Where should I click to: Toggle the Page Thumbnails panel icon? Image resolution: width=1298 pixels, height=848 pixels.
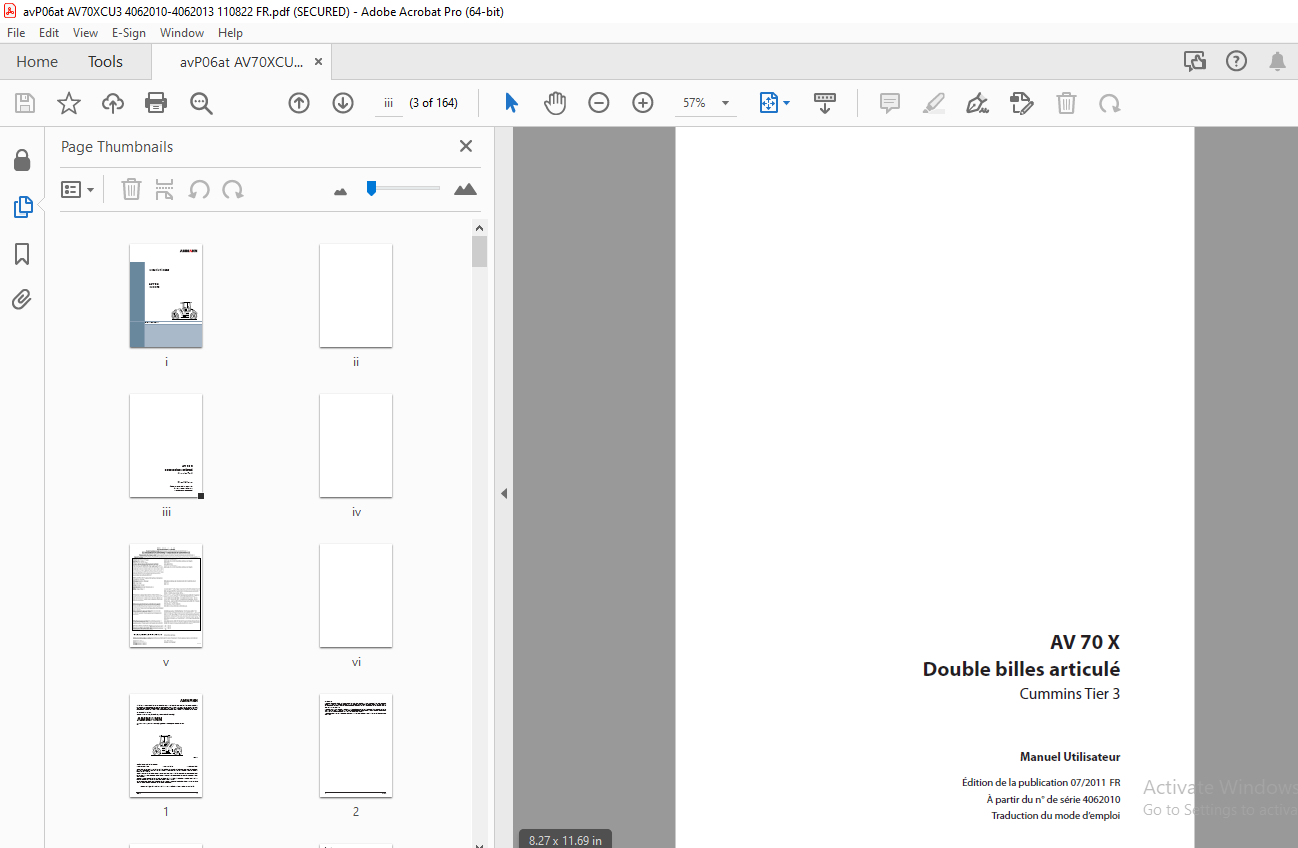[x=22, y=207]
